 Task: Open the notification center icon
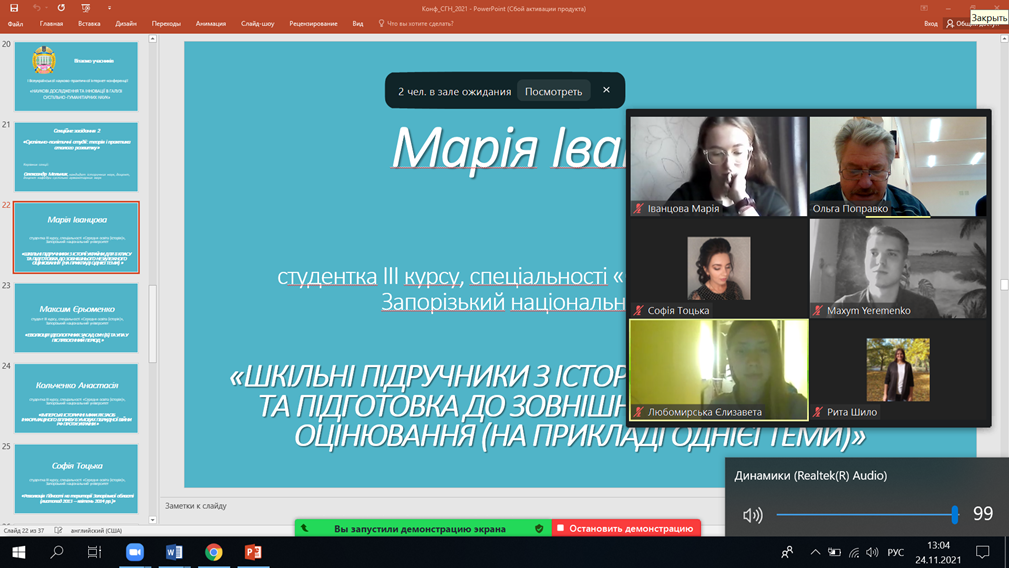982,552
